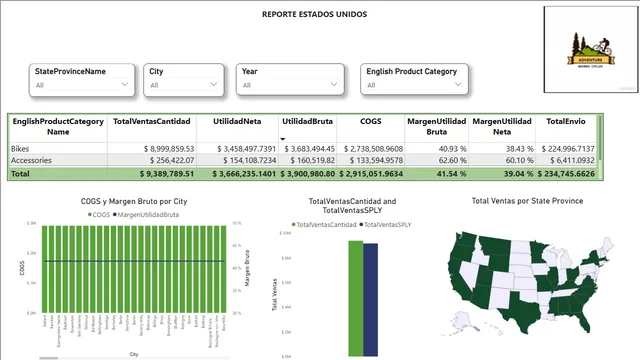Click the REPORTE ESTADOS UNIDOS heading
The height and width of the screenshot is (360, 640).
314,14
